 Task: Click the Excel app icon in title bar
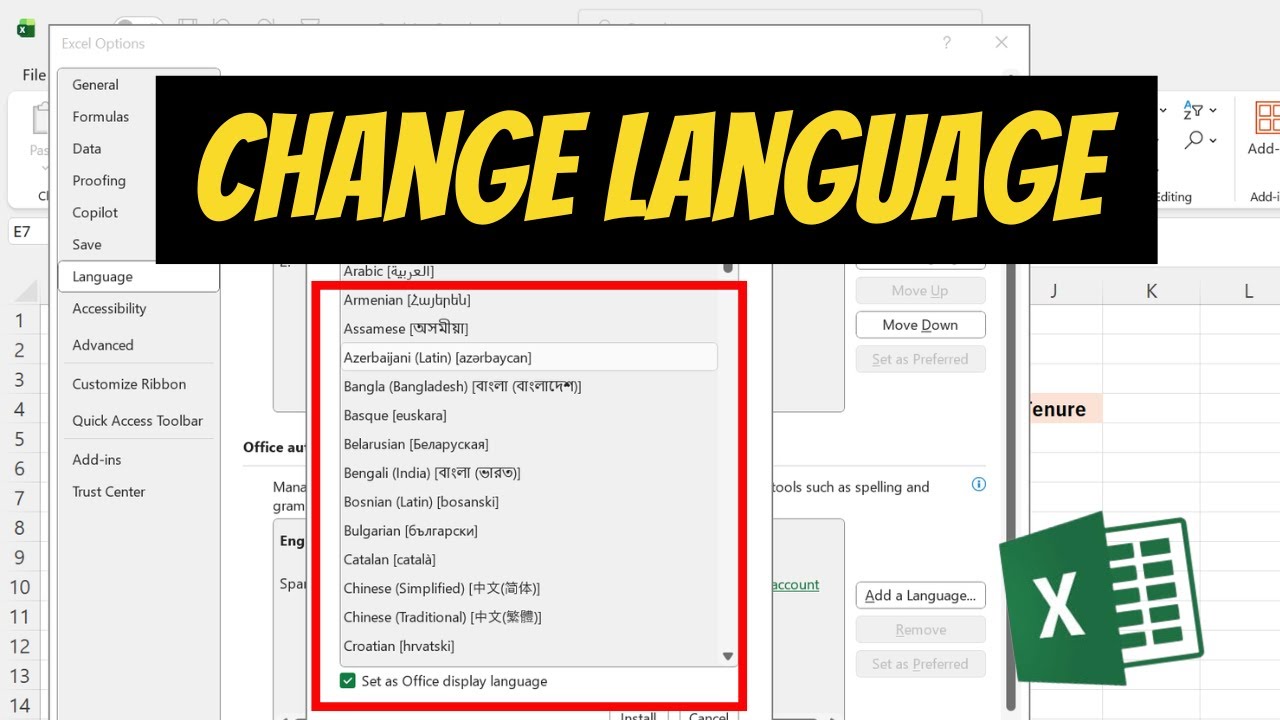pyautogui.click(x=26, y=28)
